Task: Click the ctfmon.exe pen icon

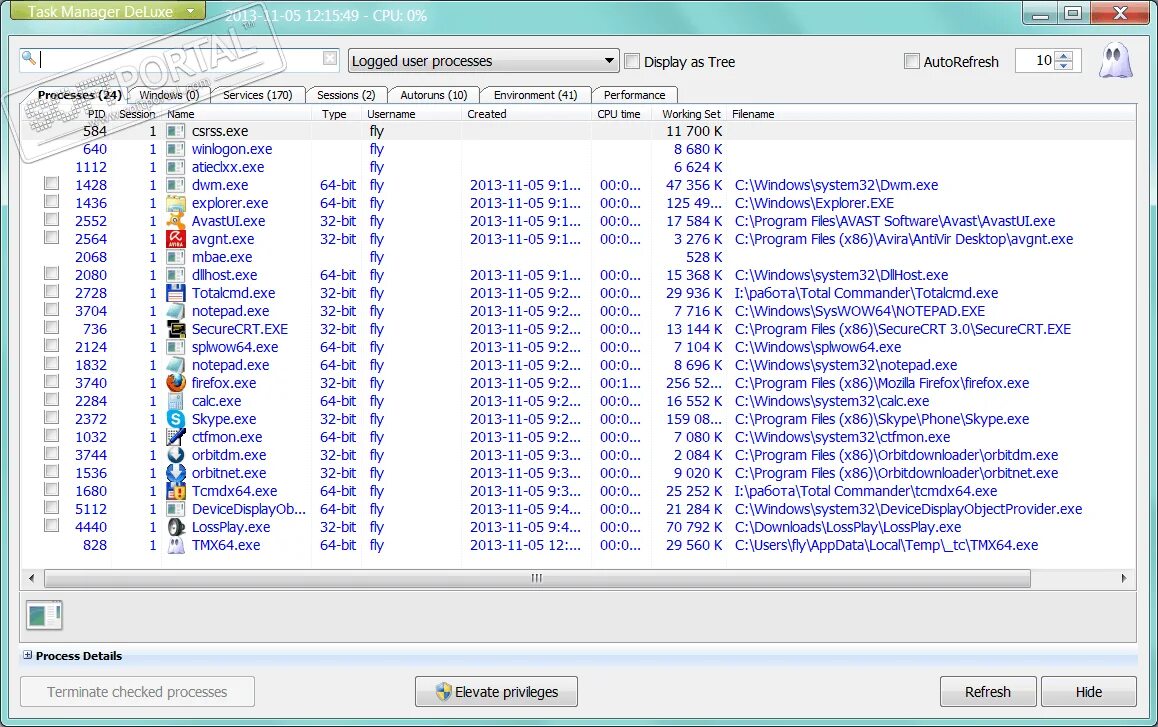Action: [x=176, y=437]
